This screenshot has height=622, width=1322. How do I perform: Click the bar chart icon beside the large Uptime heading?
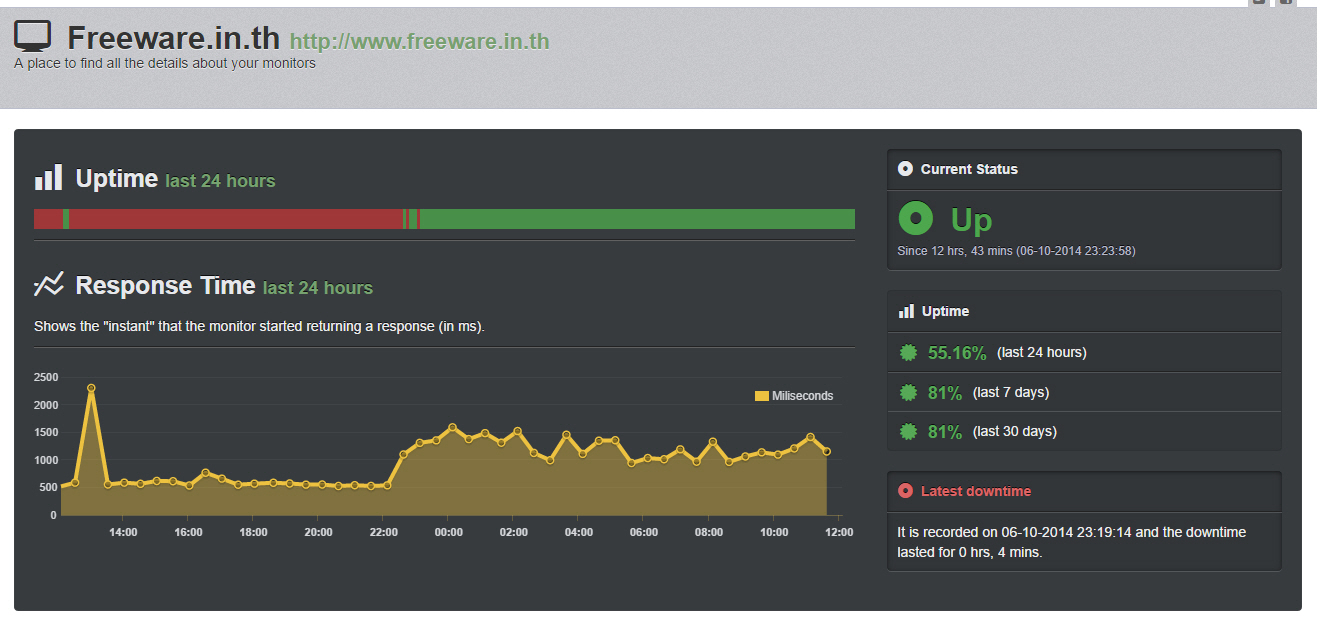click(48, 178)
